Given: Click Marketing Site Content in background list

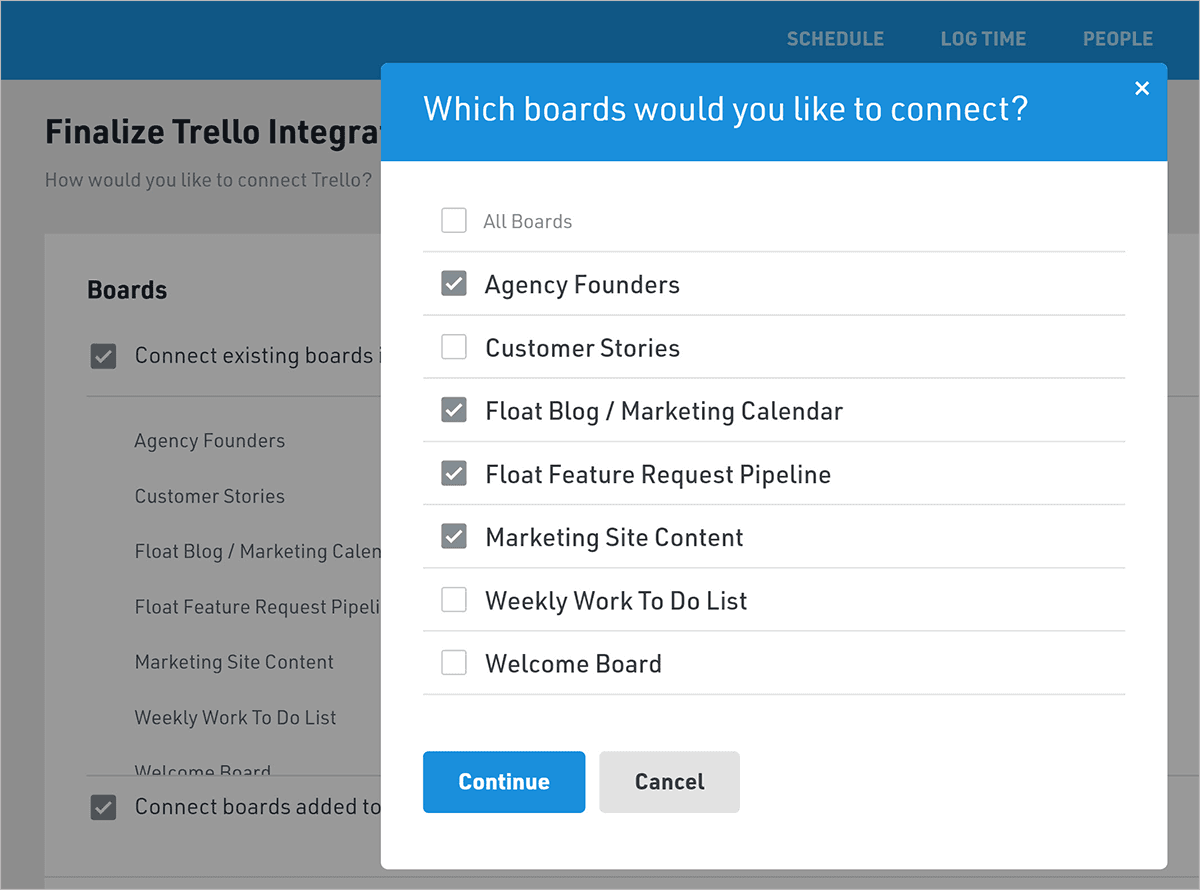Looking at the screenshot, I should (x=234, y=662).
